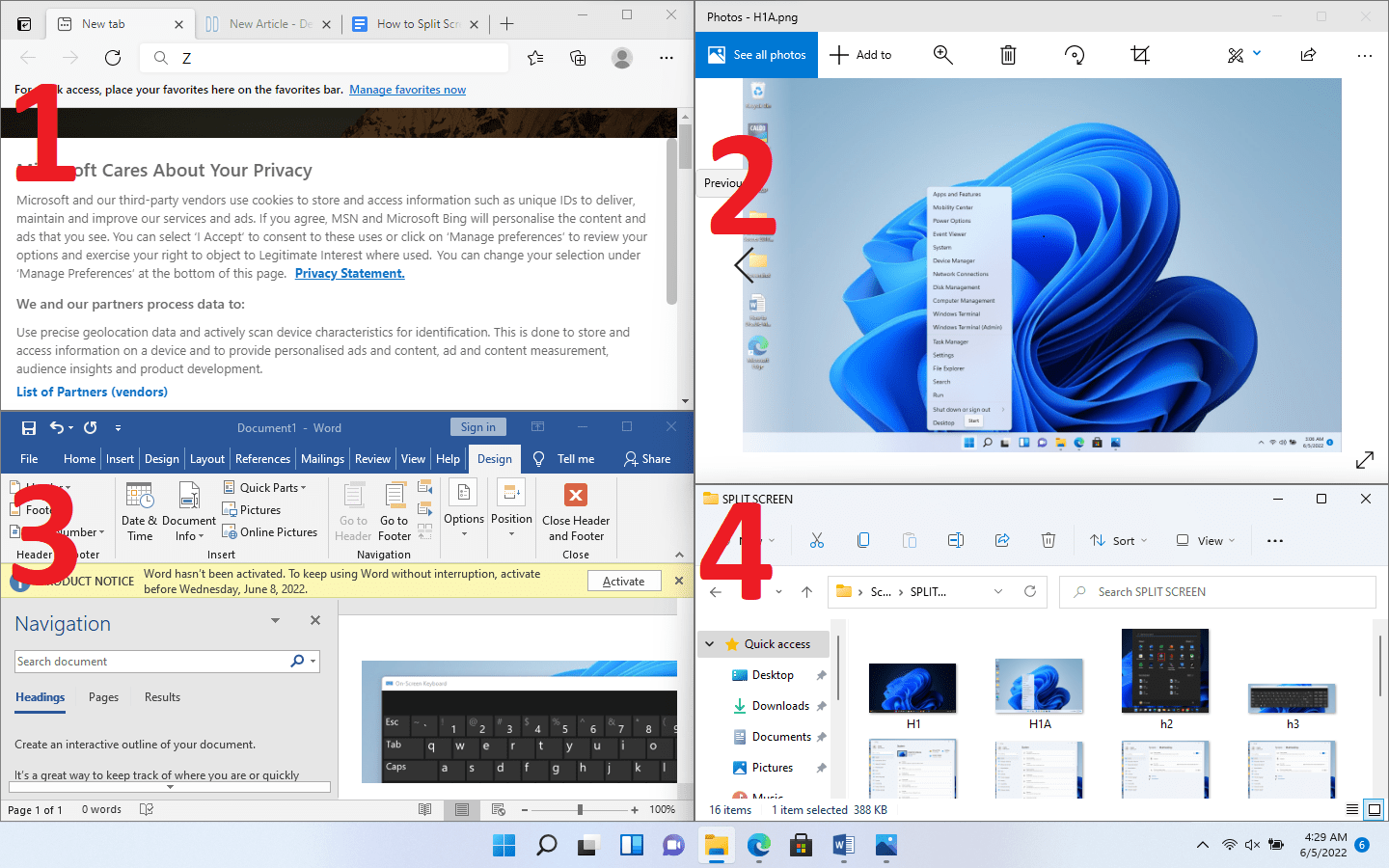Expand address bar history dropdown in File Explorer

[x=998, y=591]
